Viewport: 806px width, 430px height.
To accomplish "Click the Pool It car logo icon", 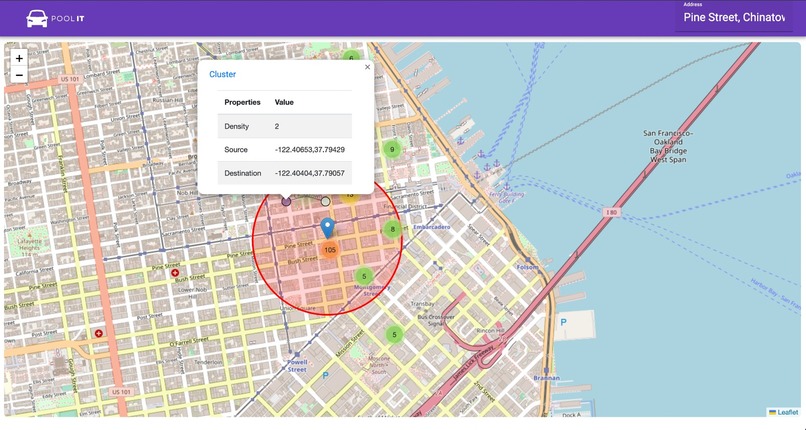I will tap(36, 18).
